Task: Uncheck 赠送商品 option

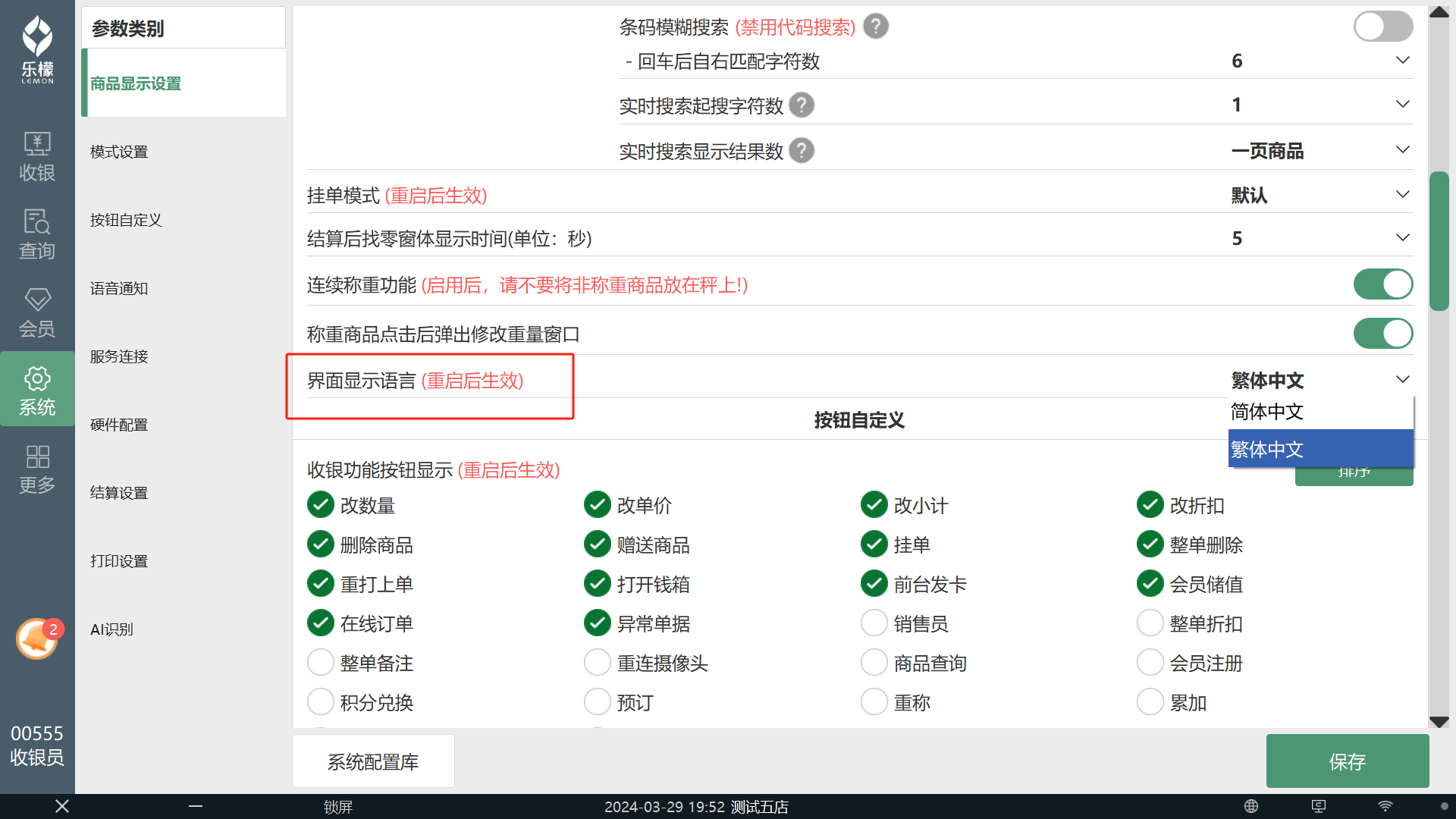Action: coord(598,544)
